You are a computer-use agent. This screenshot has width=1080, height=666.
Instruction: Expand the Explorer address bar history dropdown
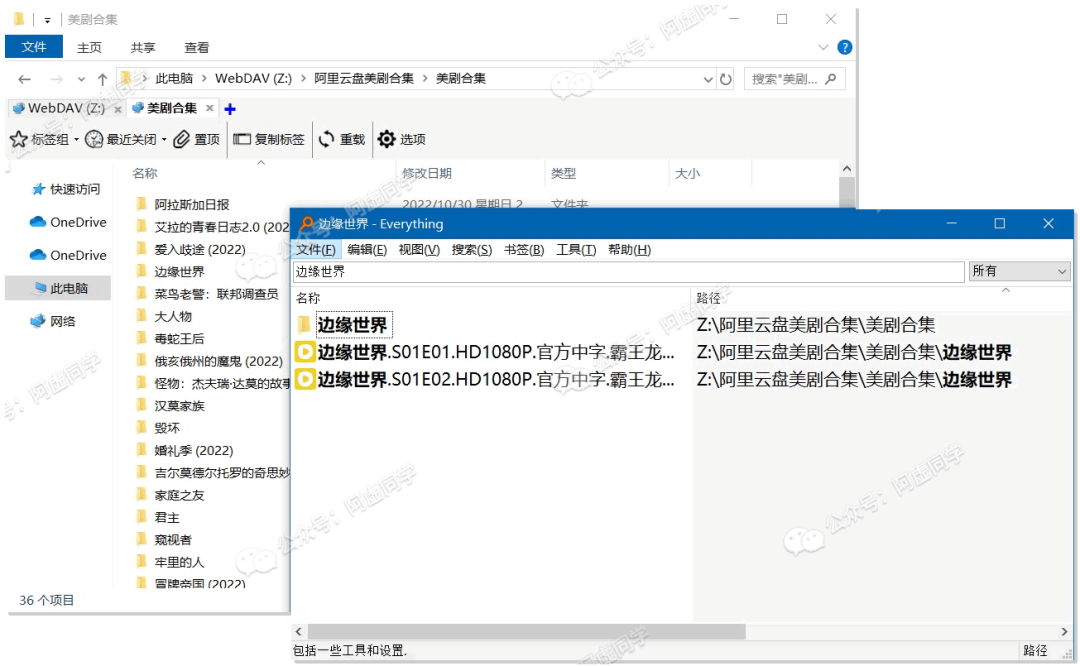coord(707,80)
